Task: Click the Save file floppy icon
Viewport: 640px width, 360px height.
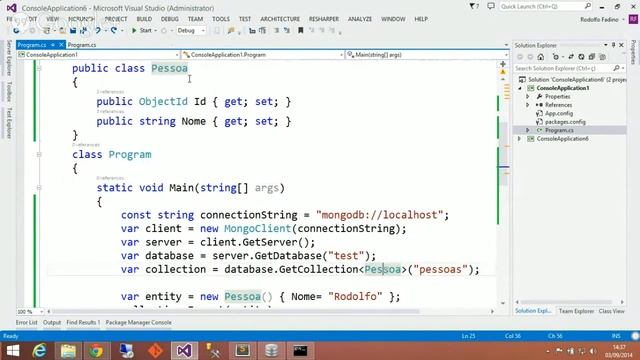Action: 73,31
